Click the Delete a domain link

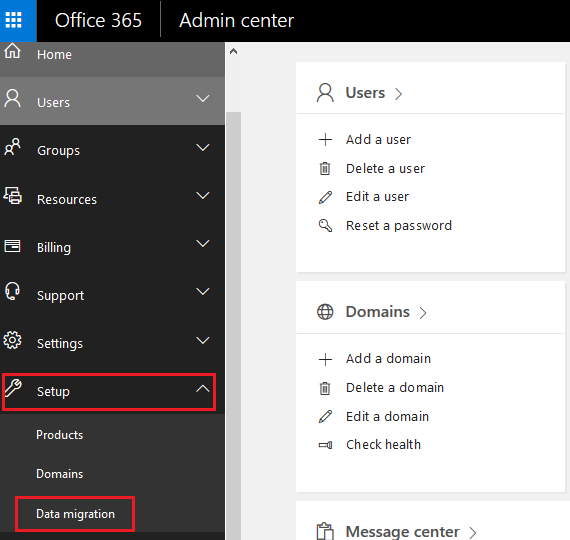coord(395,388)
